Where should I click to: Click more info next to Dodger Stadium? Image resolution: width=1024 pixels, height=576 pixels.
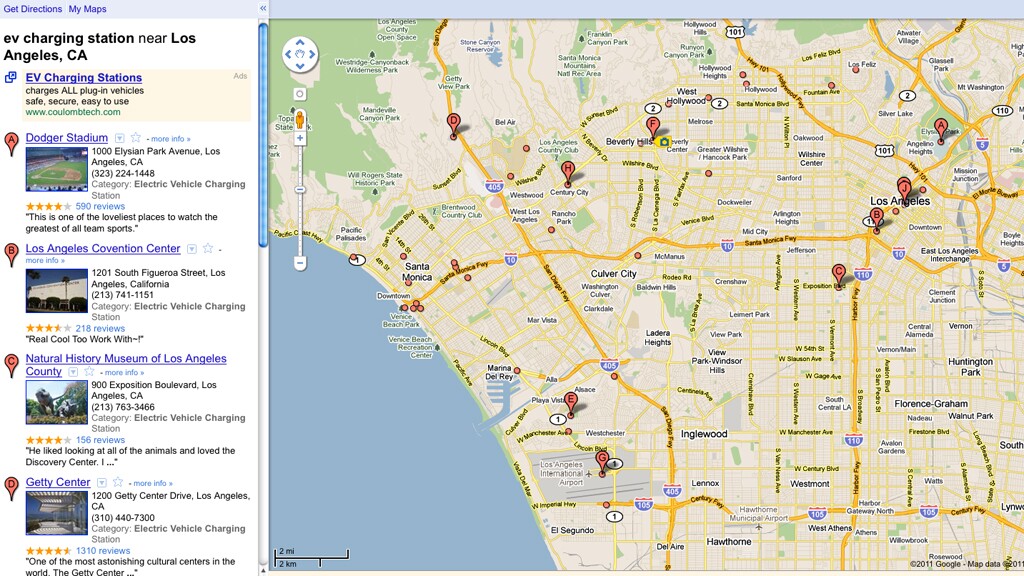click(170, 139)
